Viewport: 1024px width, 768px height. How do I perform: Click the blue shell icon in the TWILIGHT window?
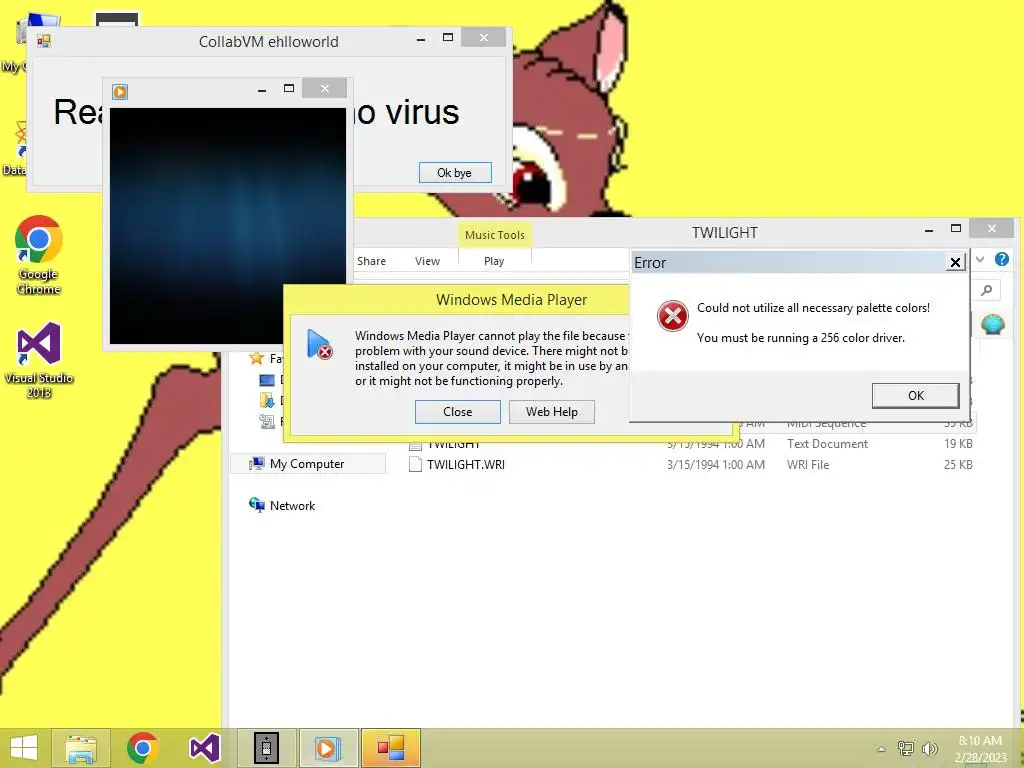993,324
